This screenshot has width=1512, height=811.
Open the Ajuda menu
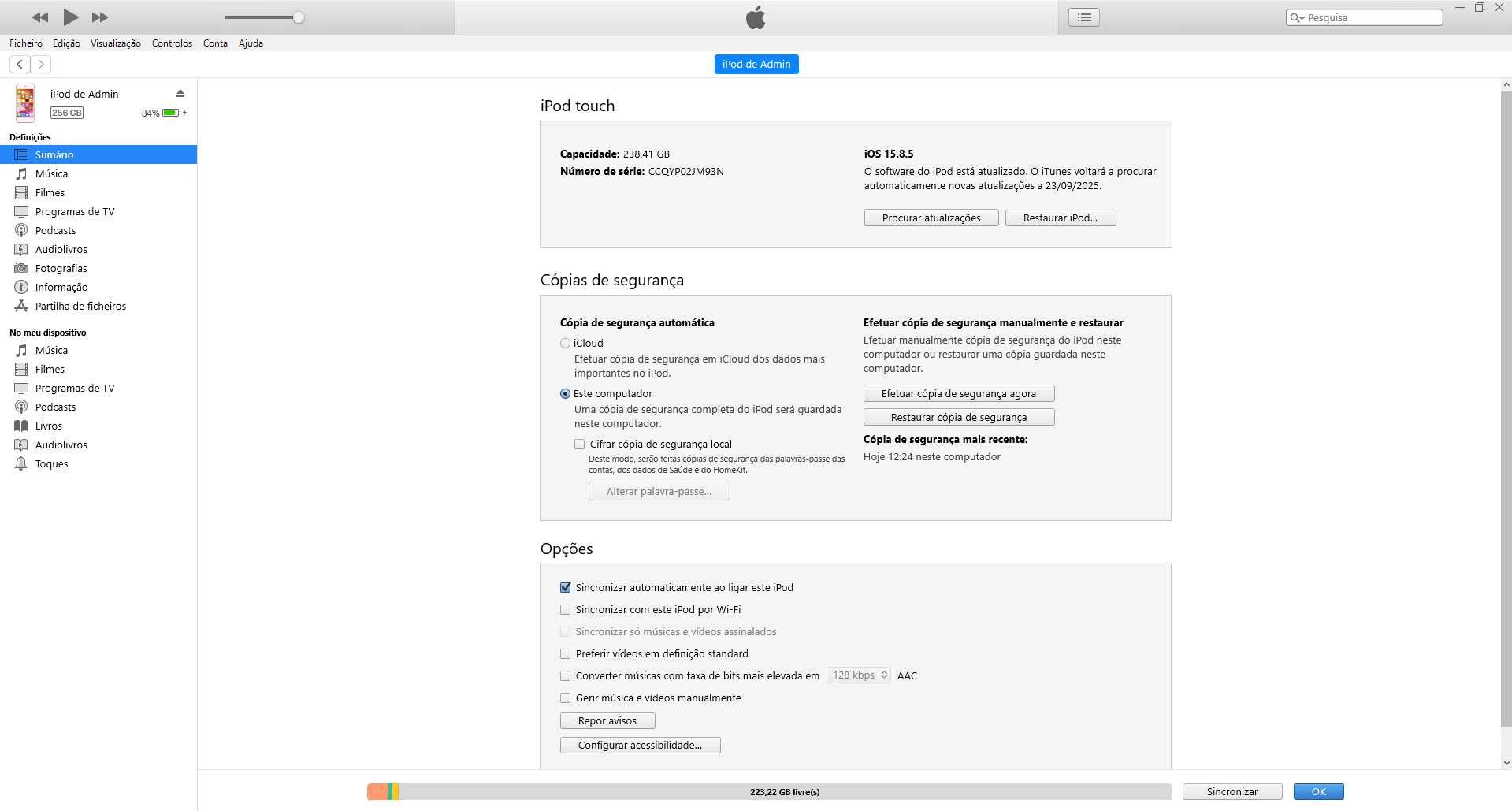coord(251,43)
